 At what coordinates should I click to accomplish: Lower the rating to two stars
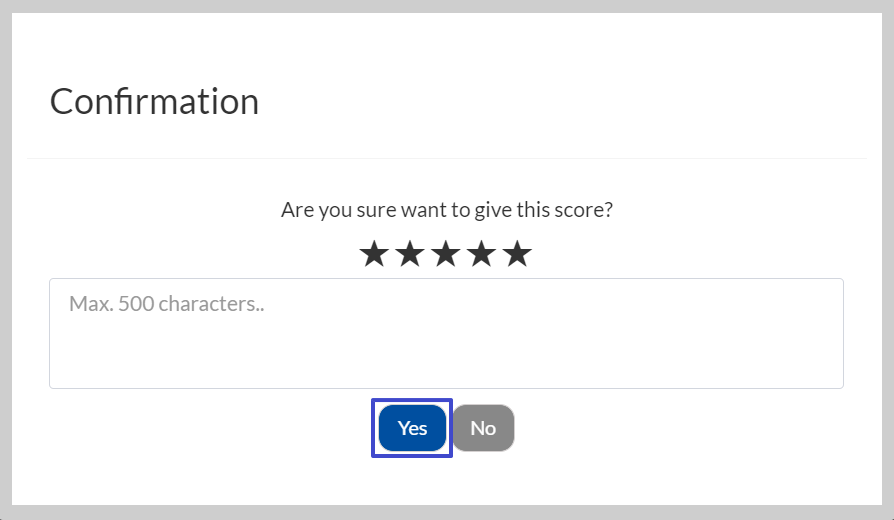411,253
